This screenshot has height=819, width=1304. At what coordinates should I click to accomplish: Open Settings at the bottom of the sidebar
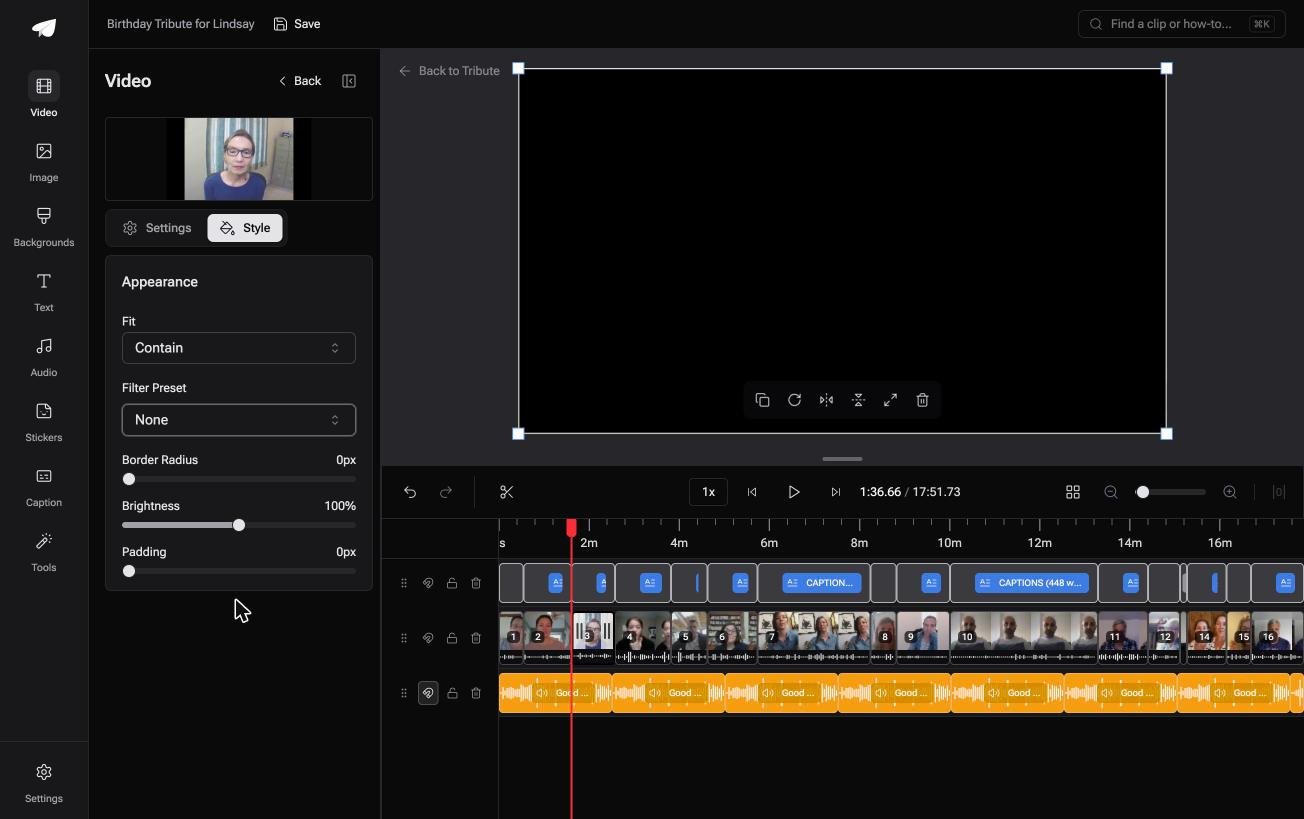coord(44,783)
